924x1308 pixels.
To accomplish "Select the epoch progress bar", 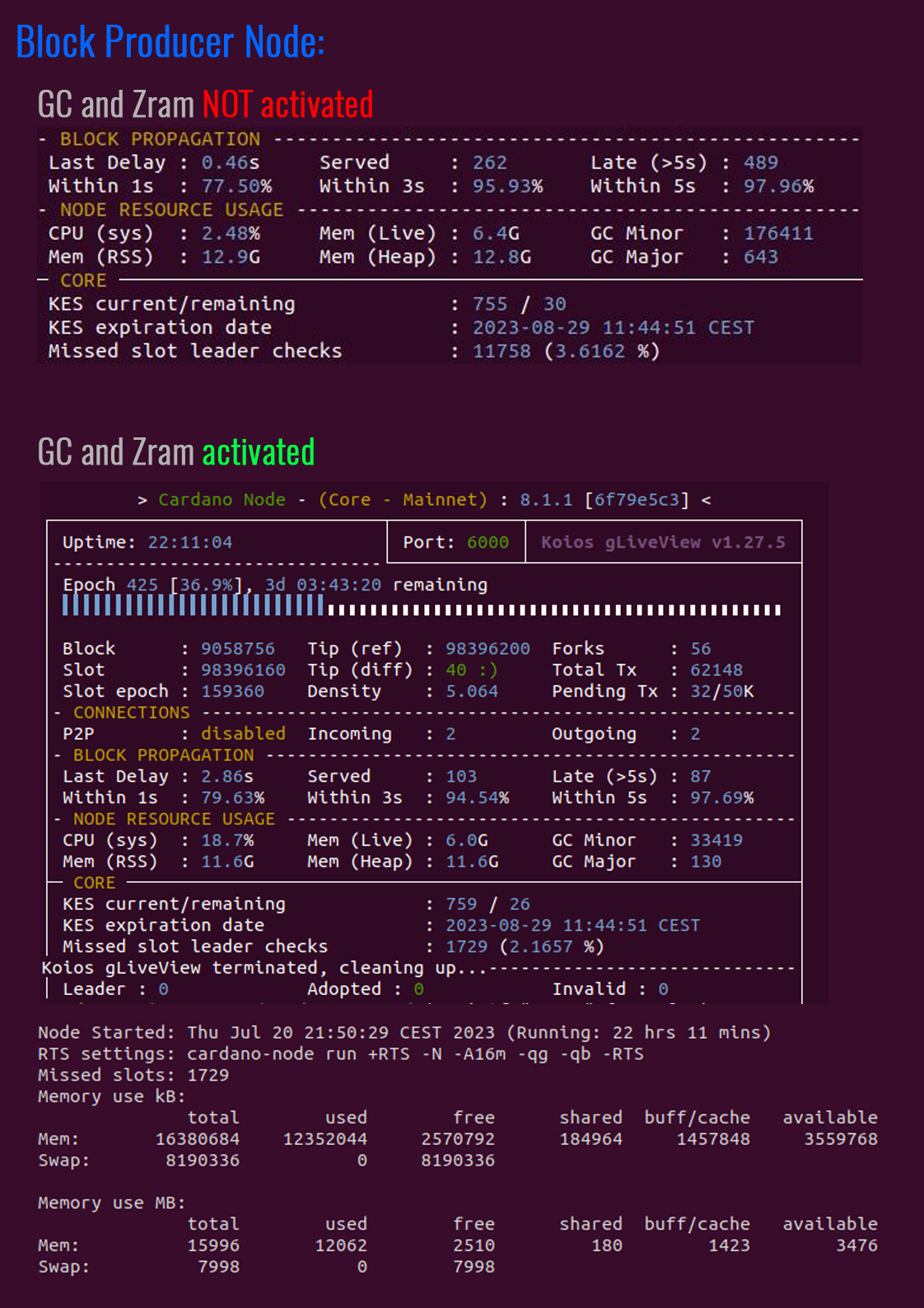I will [x=422, y=607].
